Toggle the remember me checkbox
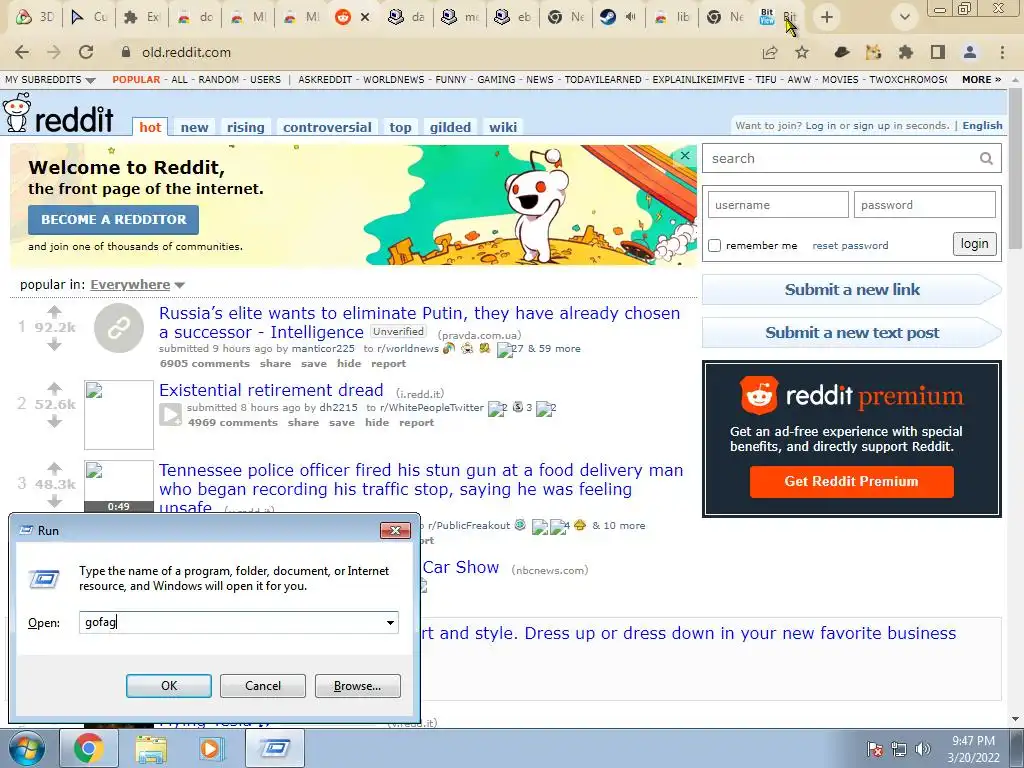 pos(714,246)
